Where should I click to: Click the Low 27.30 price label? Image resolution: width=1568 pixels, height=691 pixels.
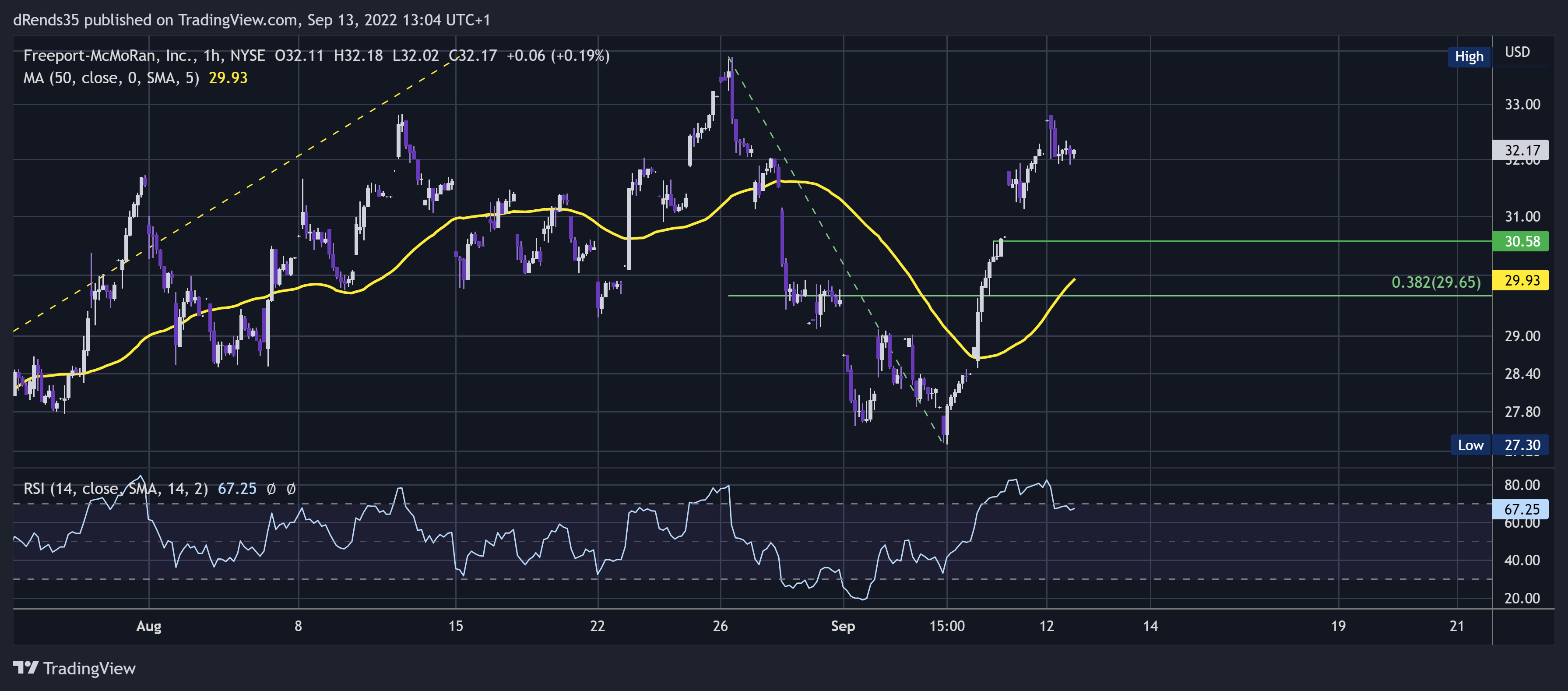pos(1499,445)
